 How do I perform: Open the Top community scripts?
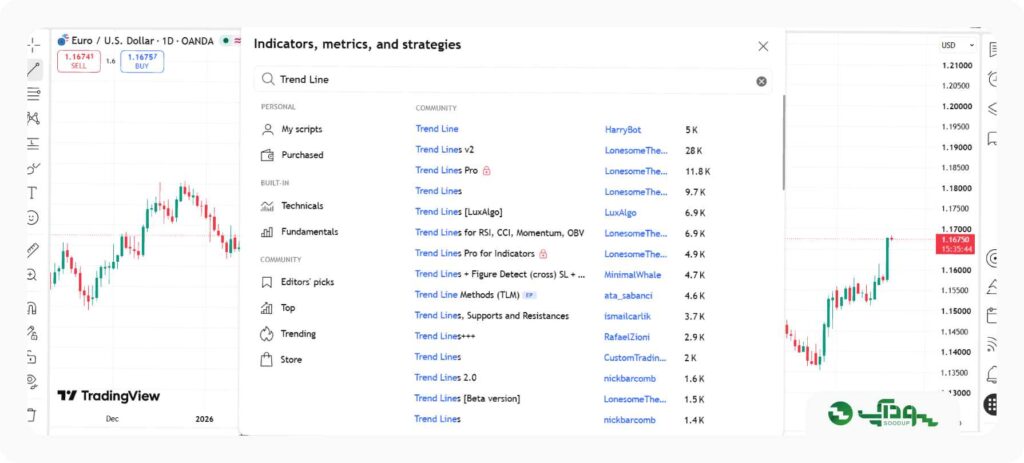tap(278, 308)
